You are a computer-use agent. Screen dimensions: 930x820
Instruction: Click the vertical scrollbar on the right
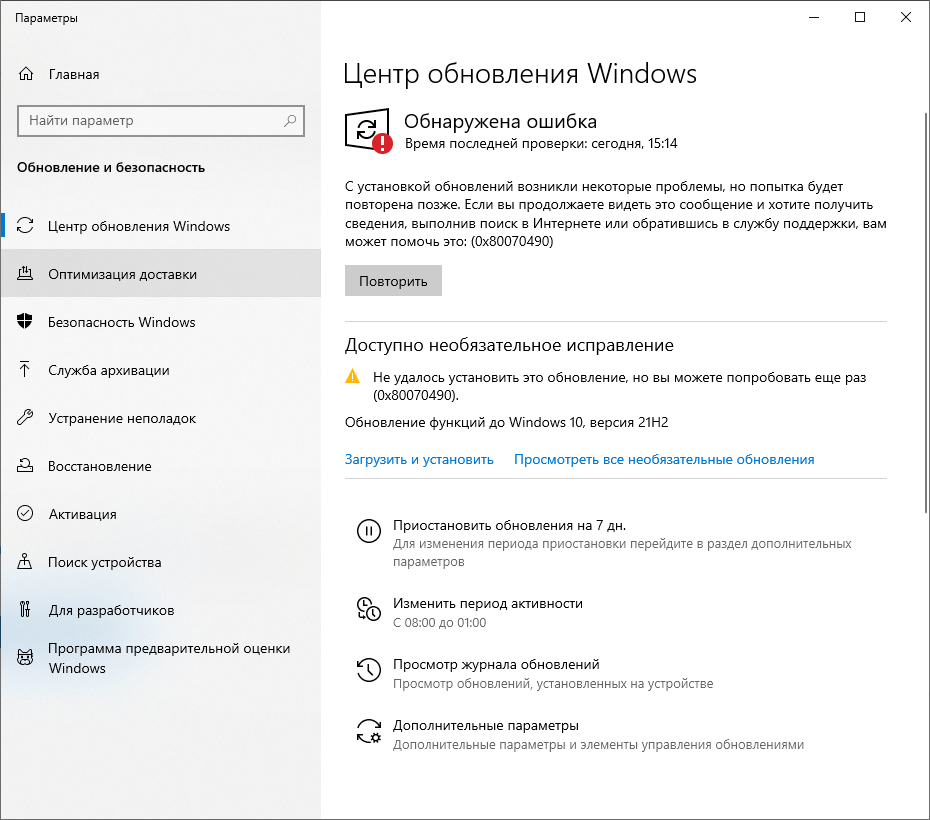pyautogui.click(x=926, y=312)
